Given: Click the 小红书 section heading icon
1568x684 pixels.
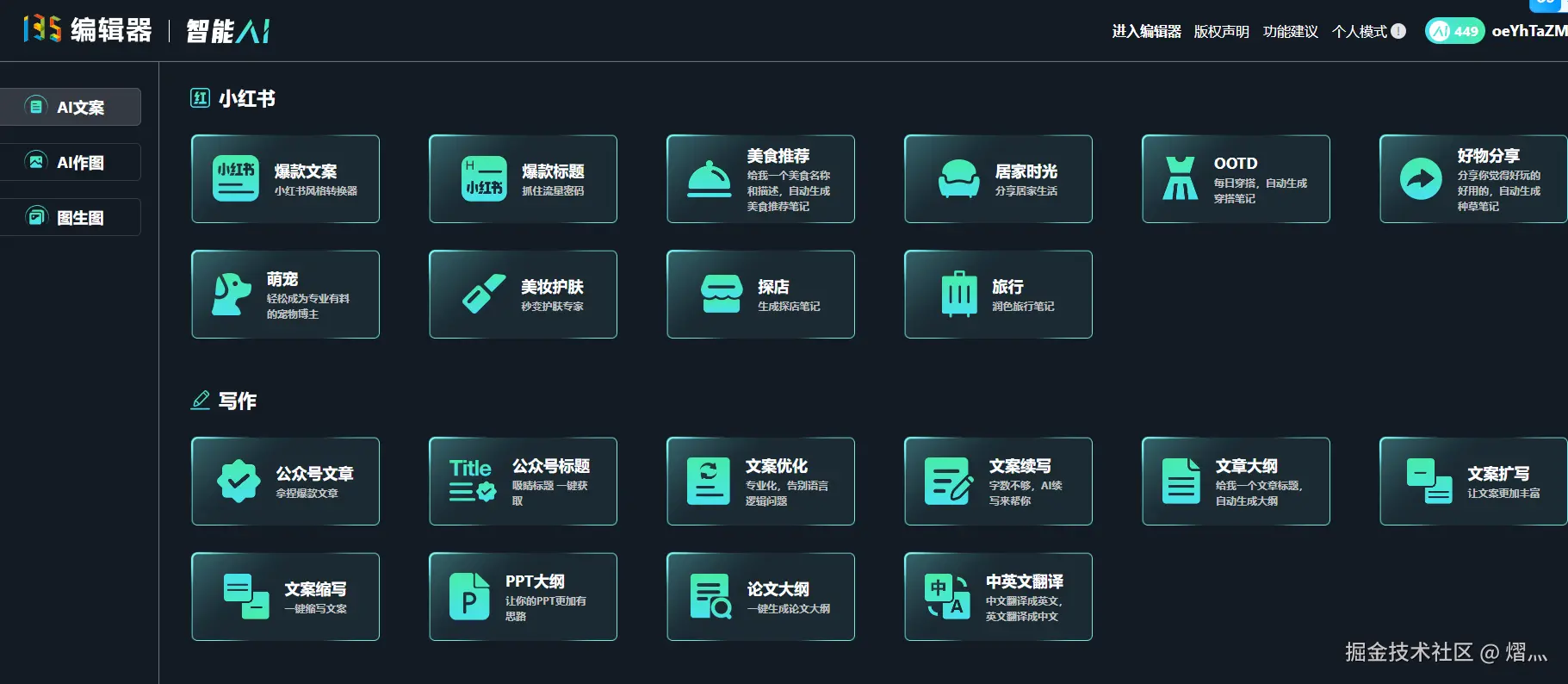Looking at the screenshot, I should [200, 97].
